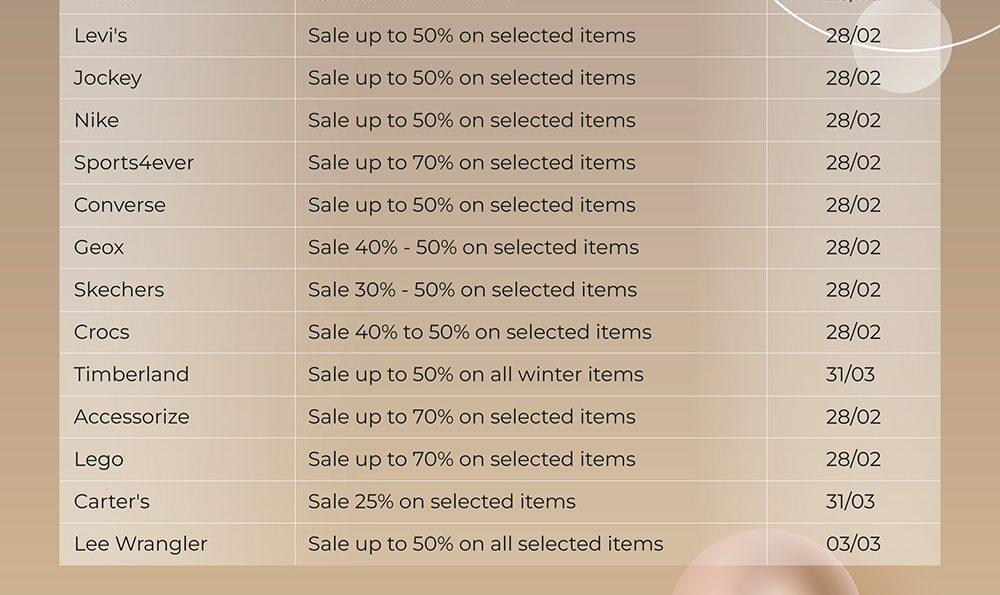Select the Skechers brand cell
Viewport: 1000px width, 595px height.
tap(119, 290)
